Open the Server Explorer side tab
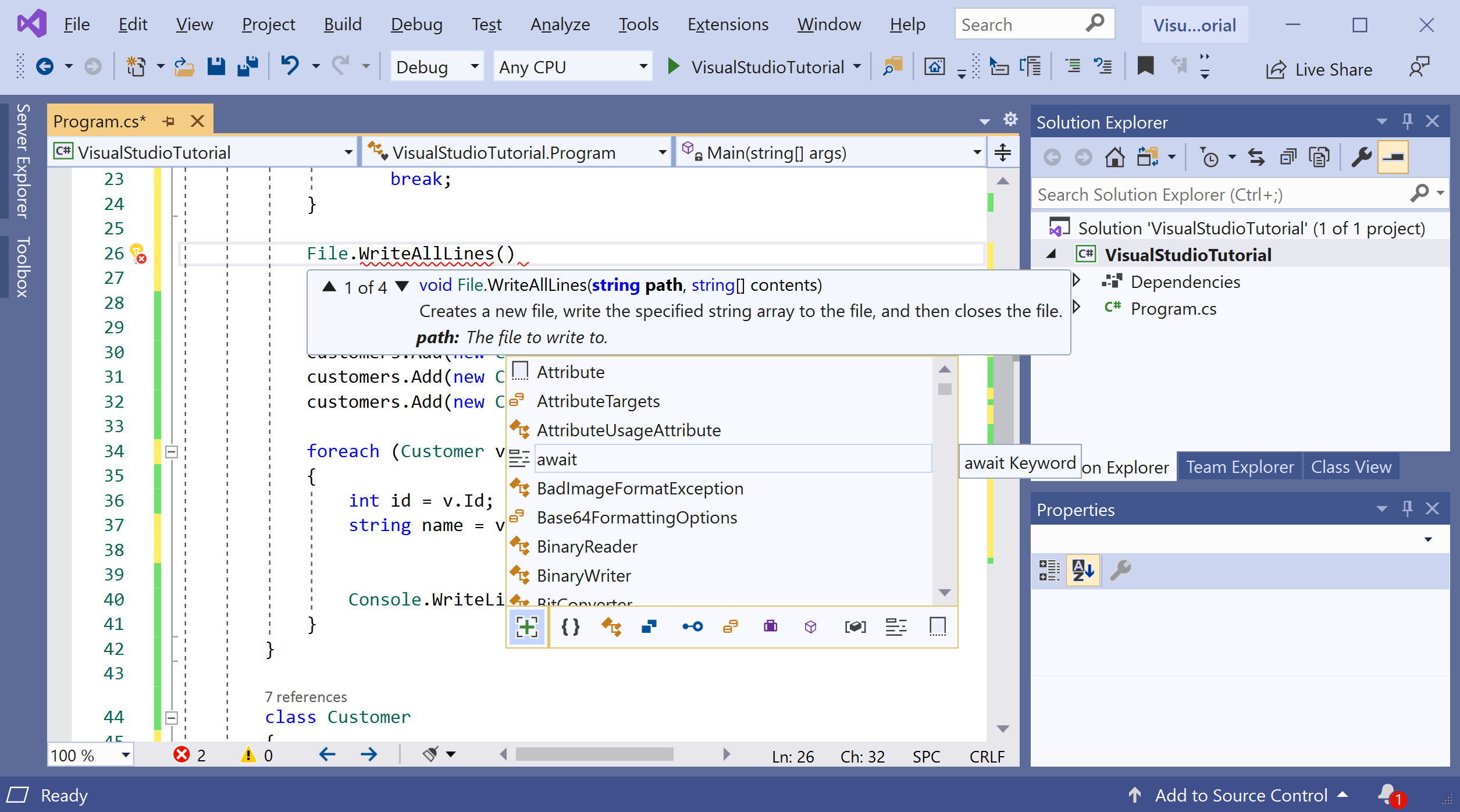 (22, 161)
